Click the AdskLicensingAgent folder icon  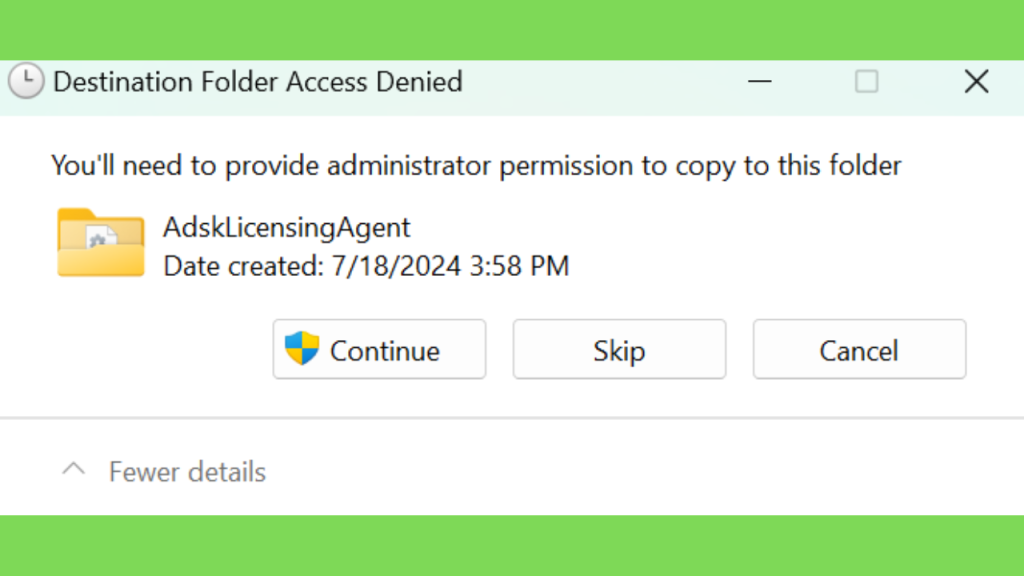point(101,242)
